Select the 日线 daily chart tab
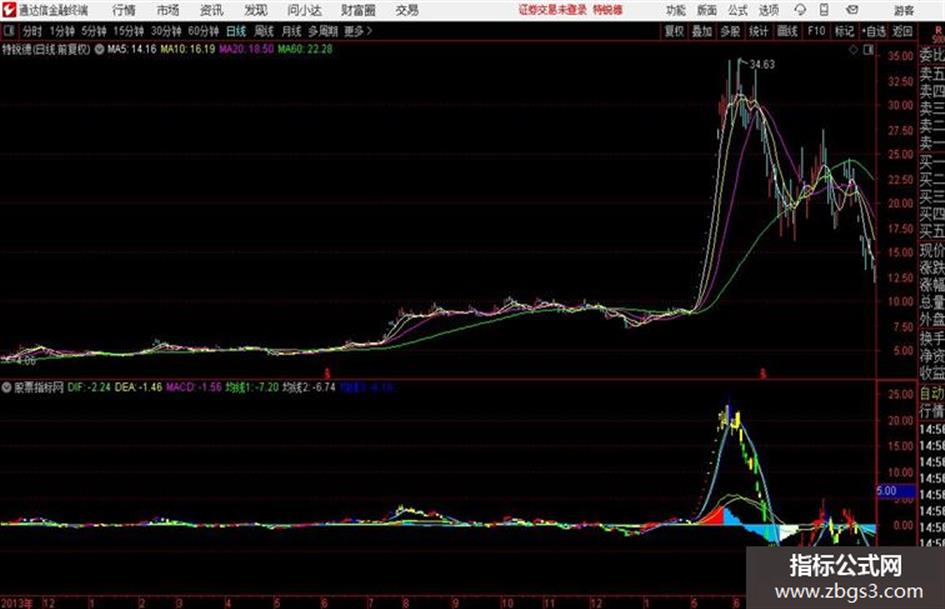 point(236,31)
